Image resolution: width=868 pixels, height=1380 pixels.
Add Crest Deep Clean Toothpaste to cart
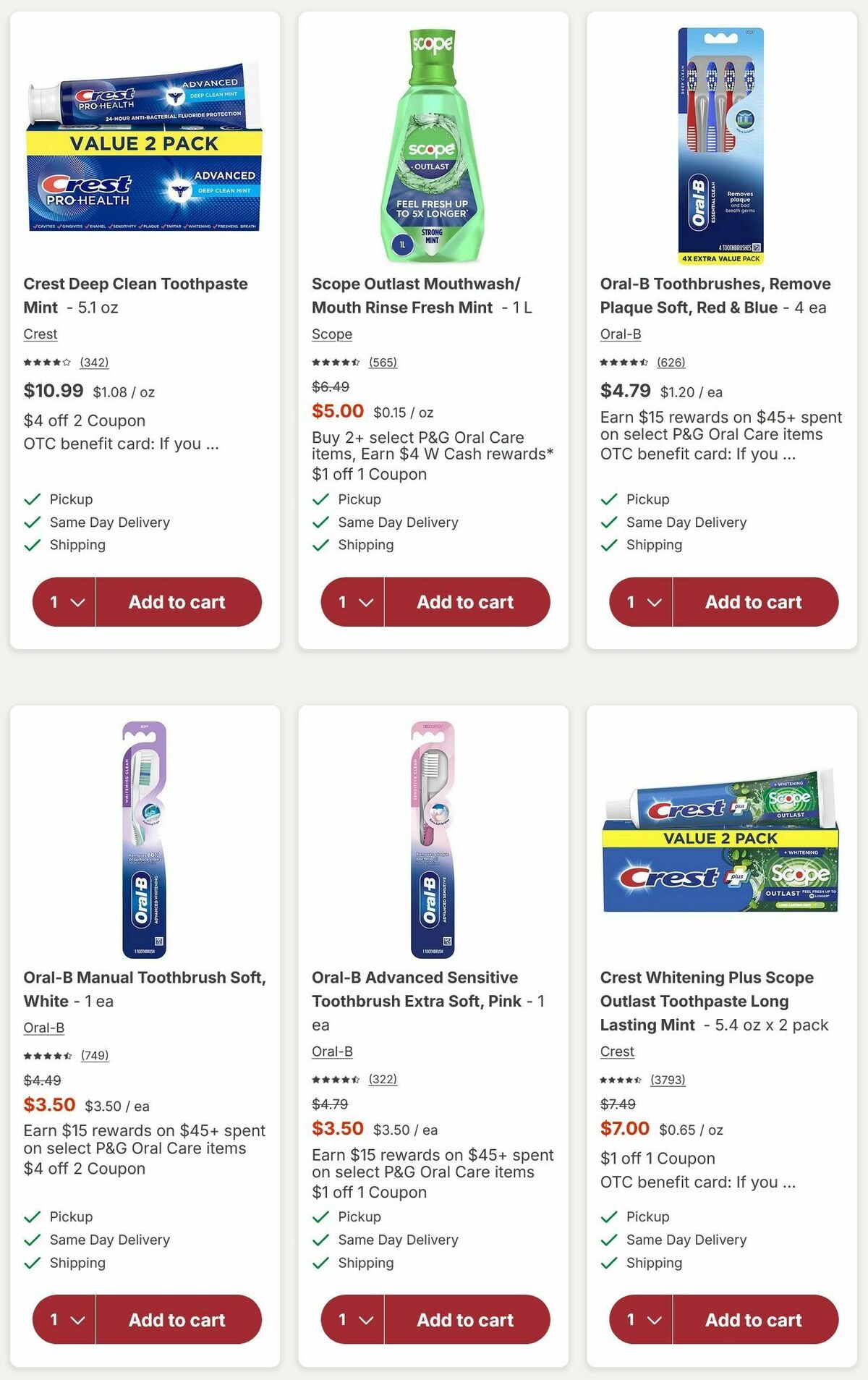[177, 601]
